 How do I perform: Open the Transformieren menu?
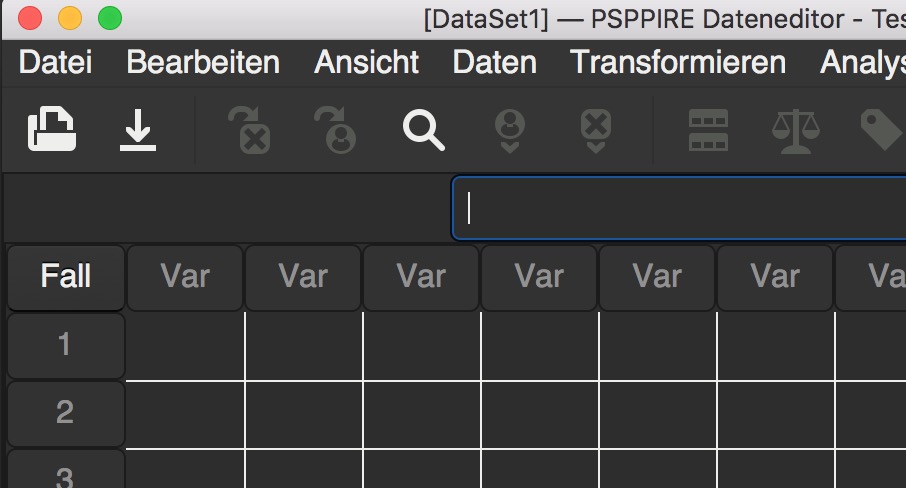point(678,62)
